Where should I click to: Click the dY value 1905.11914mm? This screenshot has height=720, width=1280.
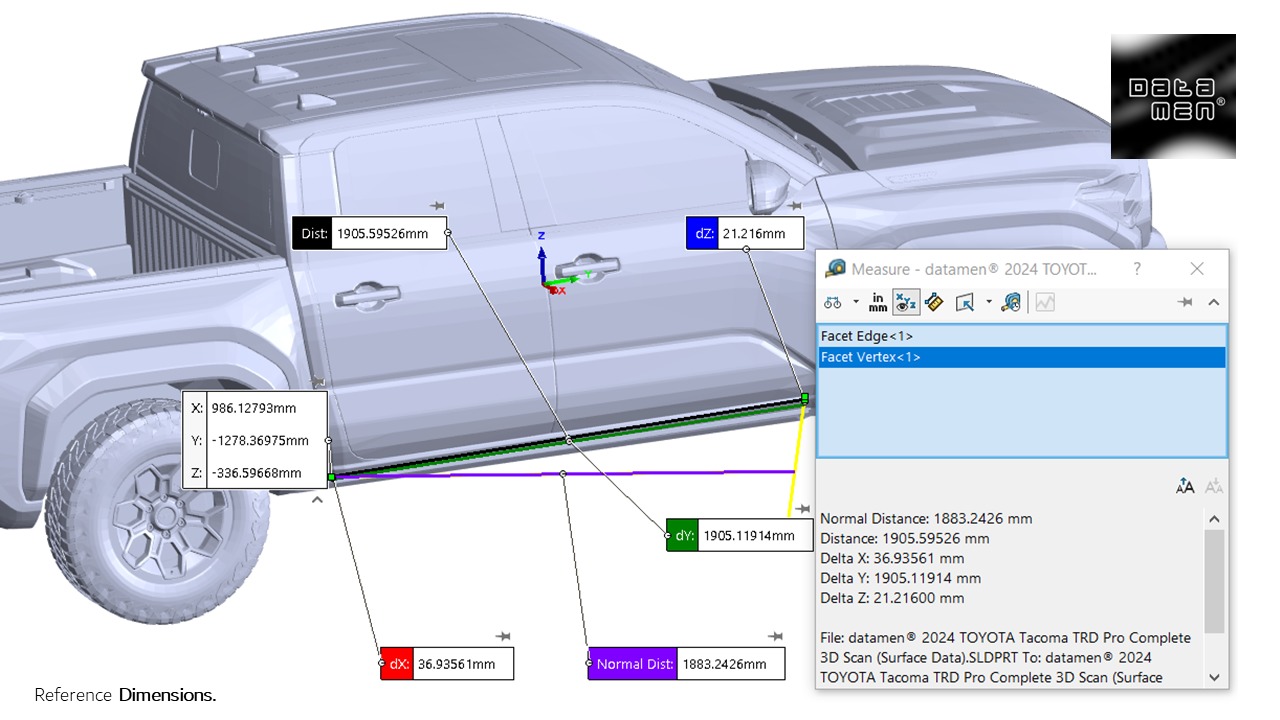750,536
